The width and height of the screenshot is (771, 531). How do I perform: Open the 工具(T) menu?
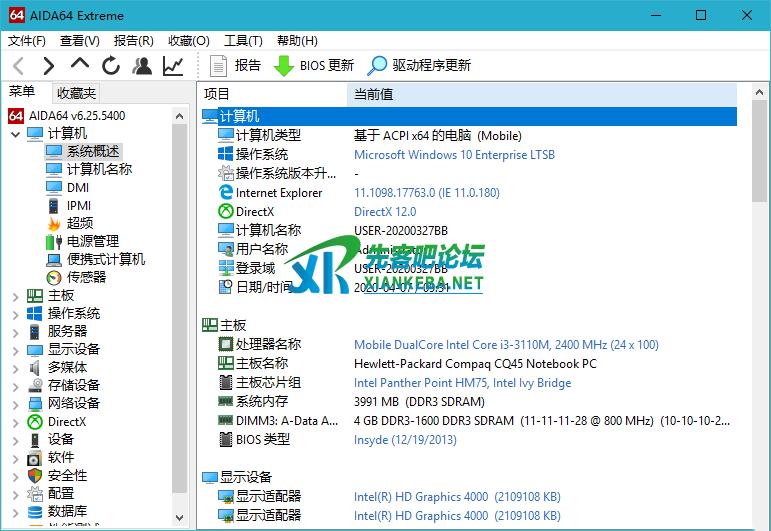pyautogui.click(x=243, y=41)
